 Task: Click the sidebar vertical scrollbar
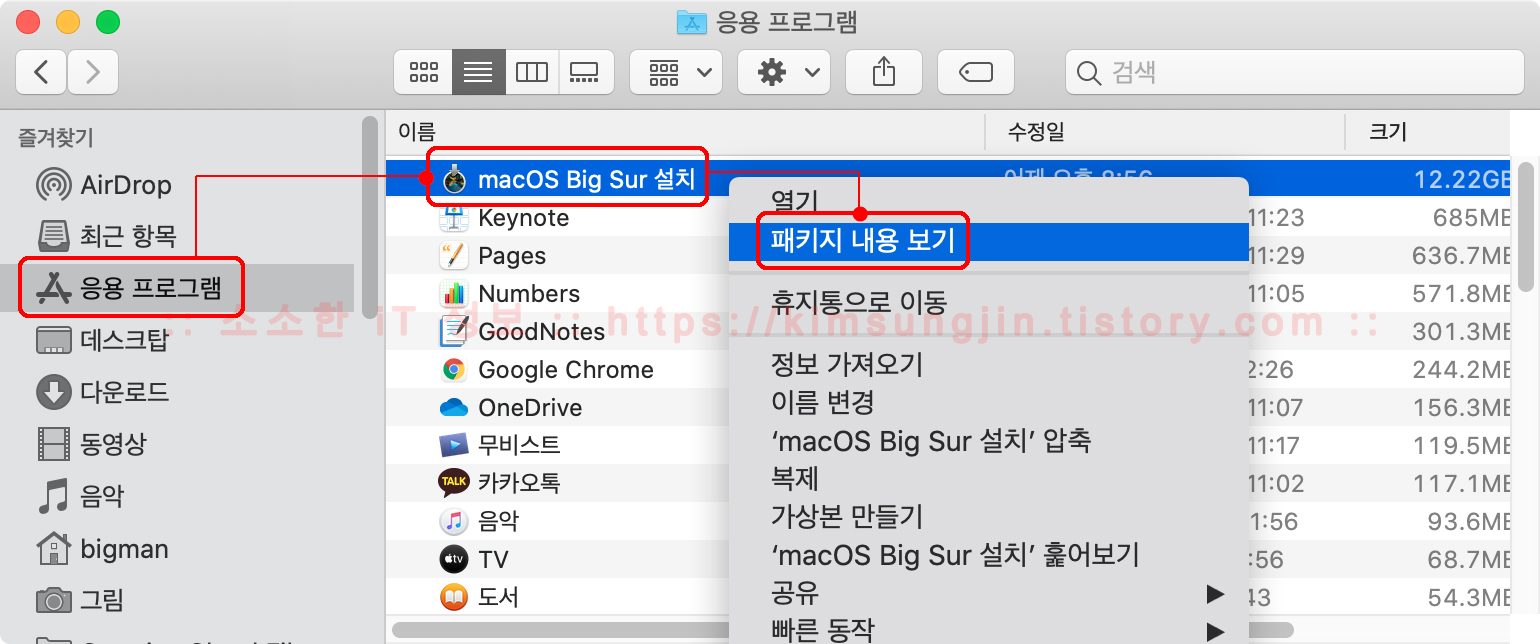pos(371,217)
